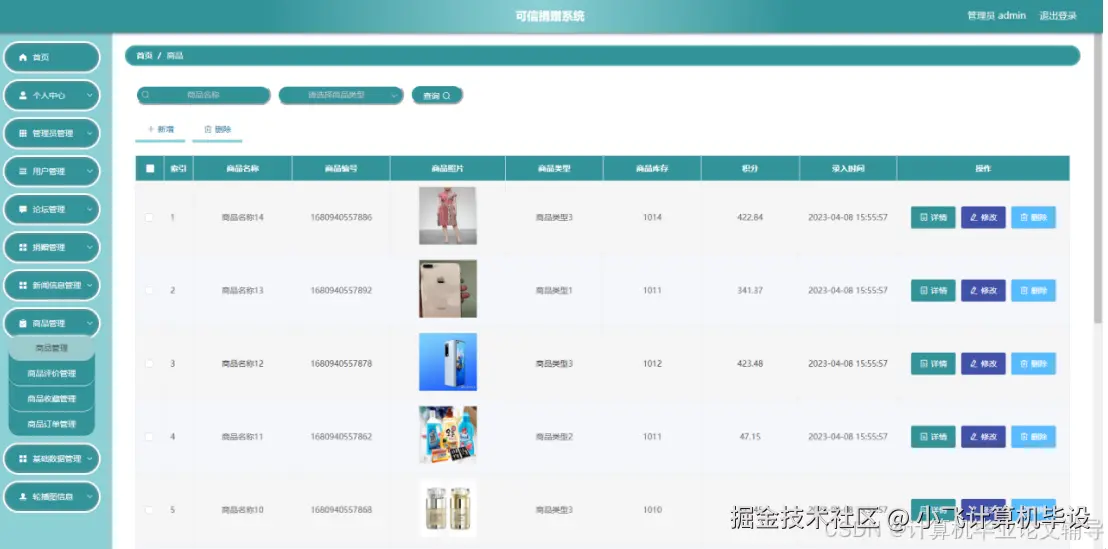Open the 商品收藏管理 submenu item

52,399
